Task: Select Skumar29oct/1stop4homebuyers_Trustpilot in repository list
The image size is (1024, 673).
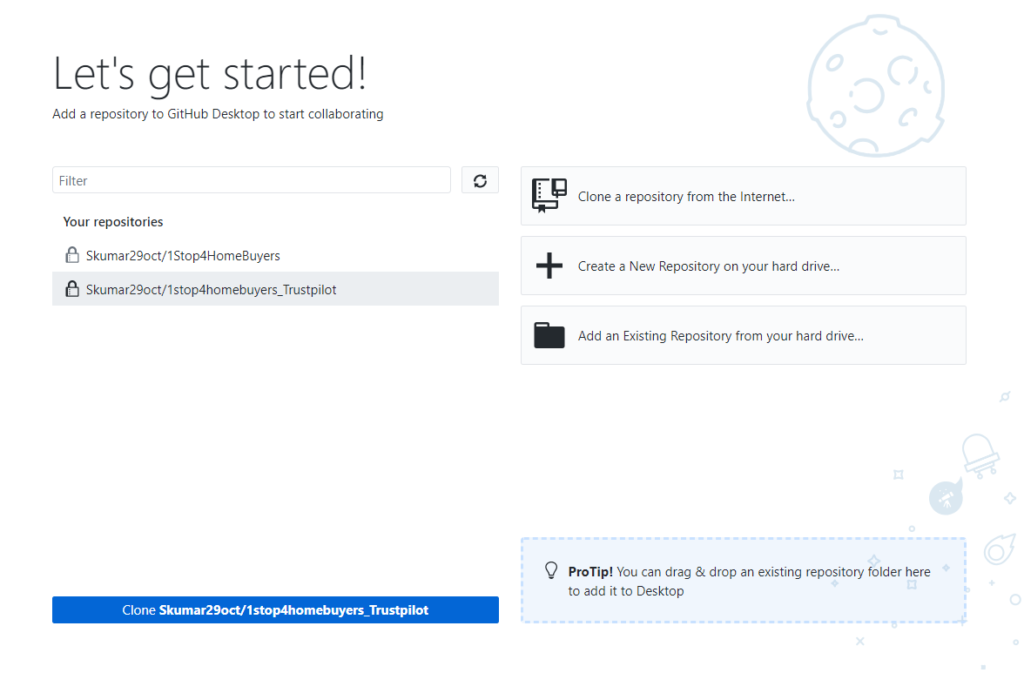Action: coord(276,289)
